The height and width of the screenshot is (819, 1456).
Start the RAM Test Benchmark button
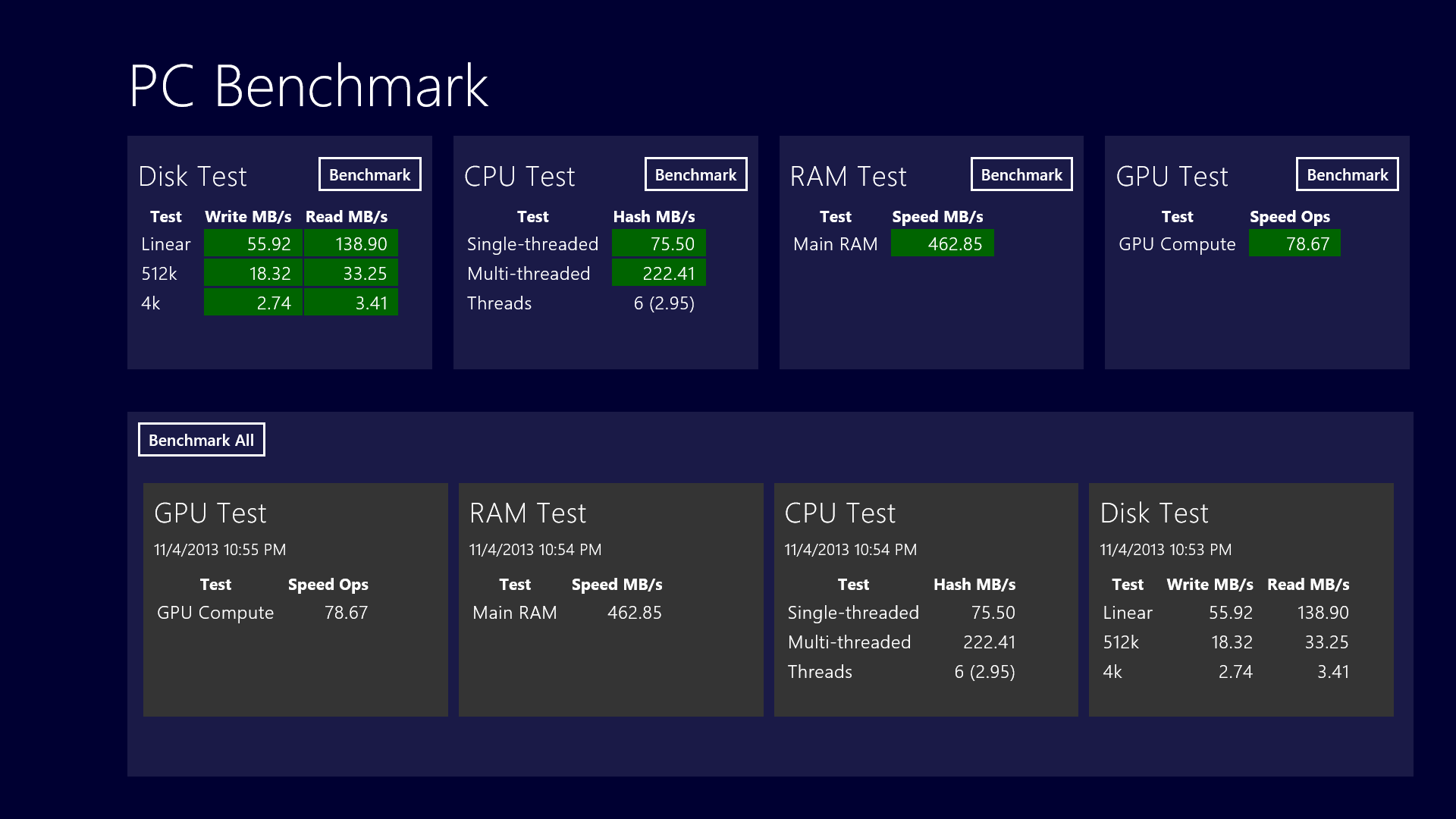[x=1021, y=174]
